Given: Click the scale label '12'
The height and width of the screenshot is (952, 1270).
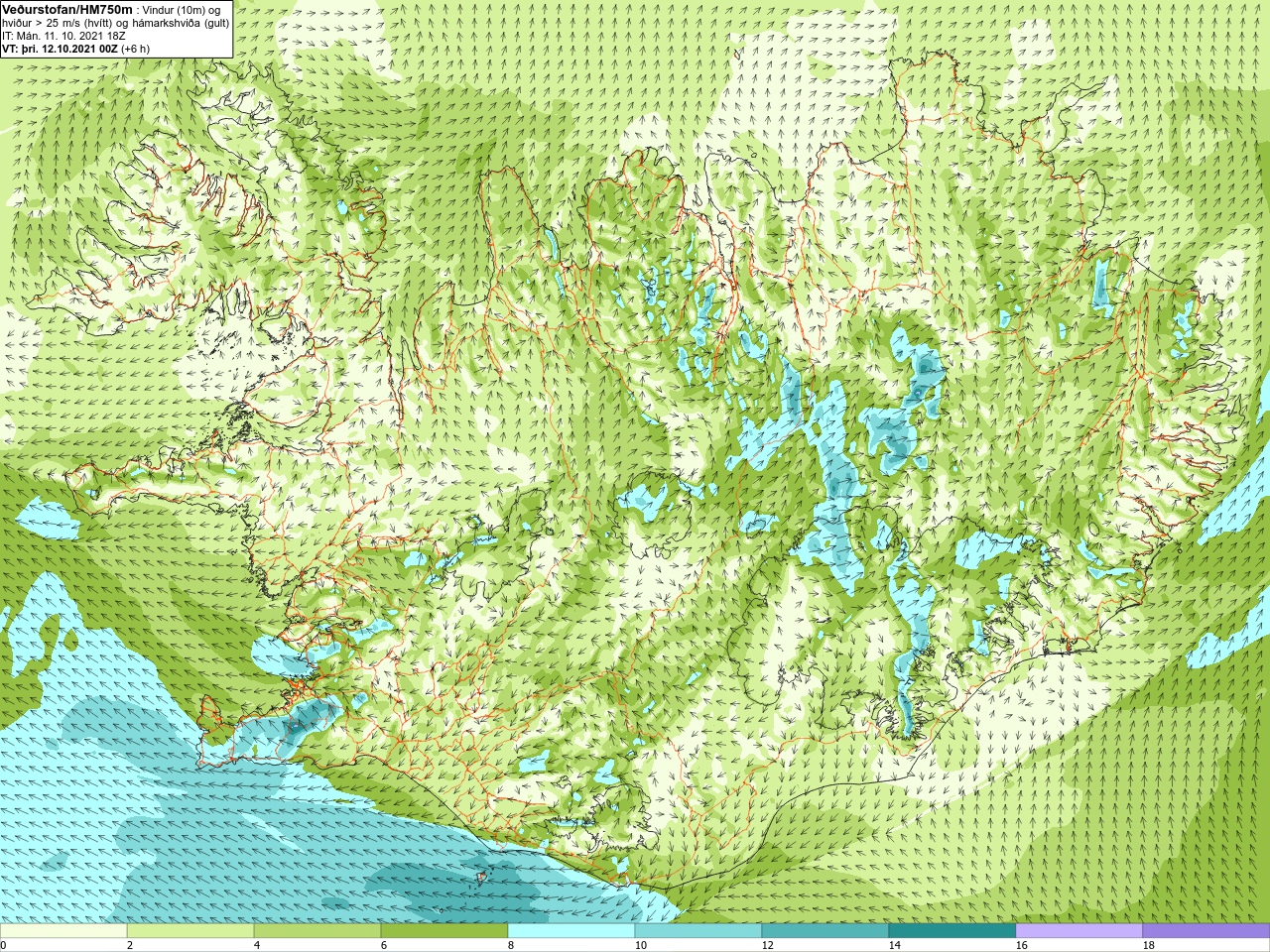Looking at the screenshot, I should click(x=767, y=945).
